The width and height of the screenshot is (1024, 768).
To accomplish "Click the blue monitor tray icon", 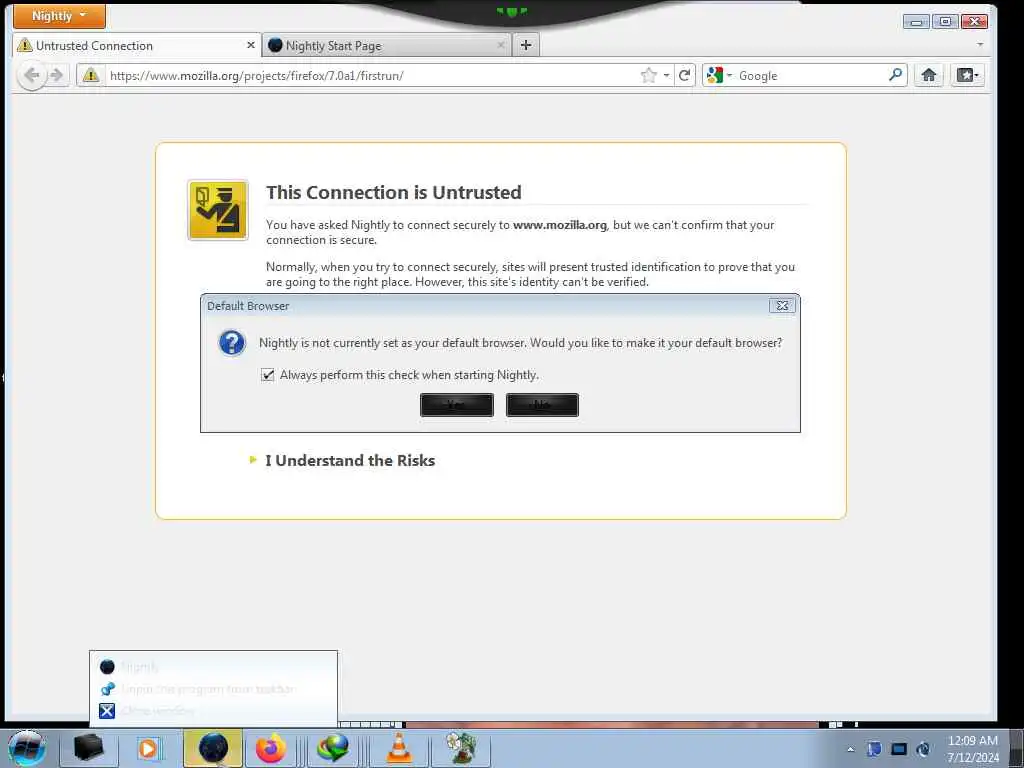I will tap(899, 749).
